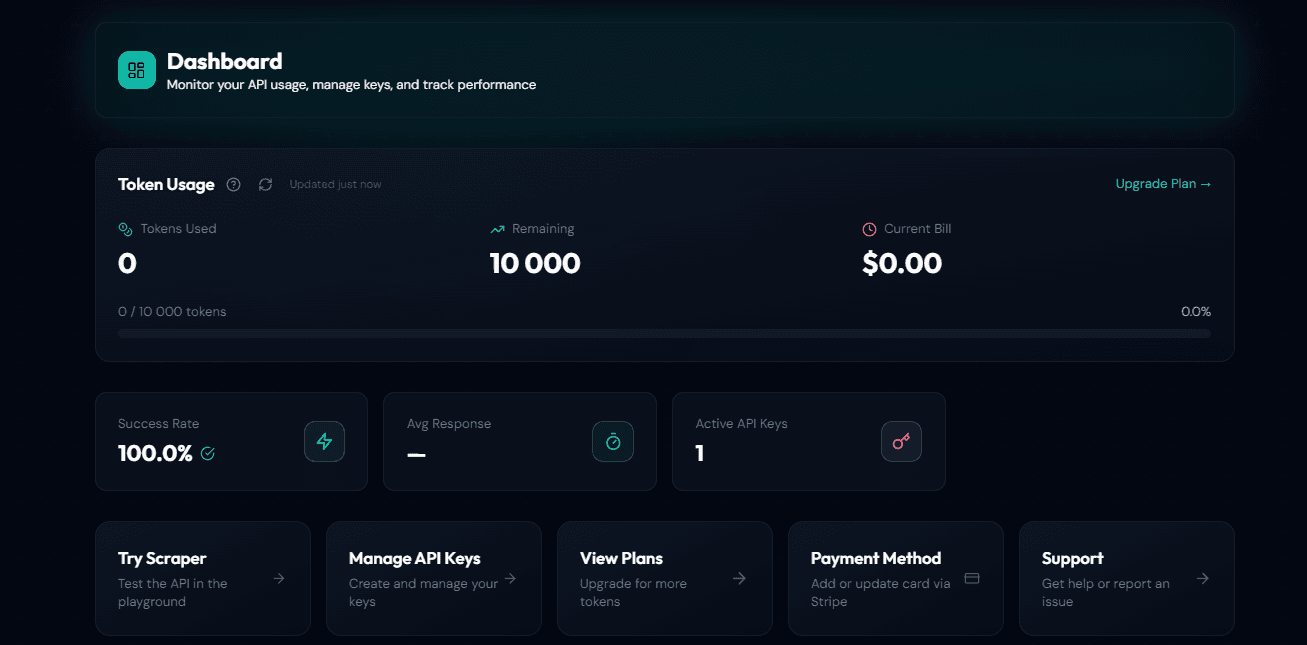Click the Success Rate checkmark badge
Image resolution: width=1307 pixels, height=645 pixels.
click(x=207, y=454)
